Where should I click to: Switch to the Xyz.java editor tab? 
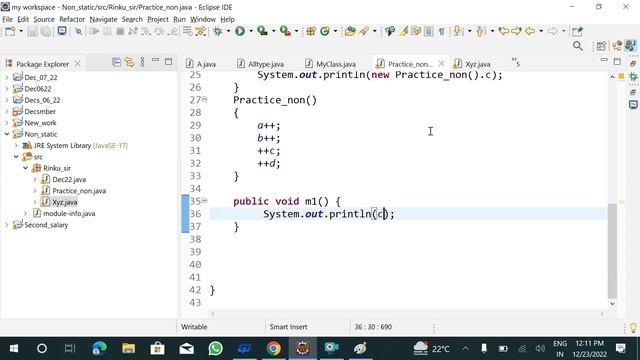click(x=472, y=64)
